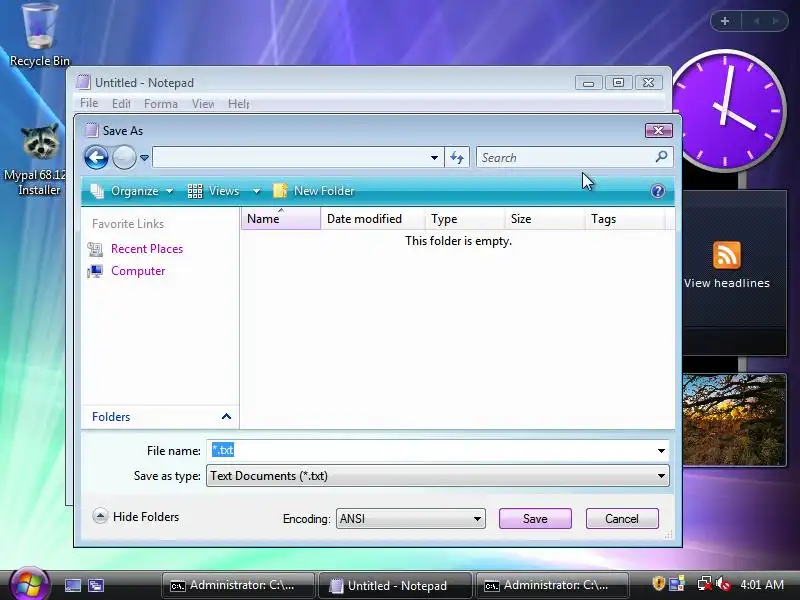The image size is (800, 600).
Task: Click the Refresh button next to address bar
Action: point(457,157)
